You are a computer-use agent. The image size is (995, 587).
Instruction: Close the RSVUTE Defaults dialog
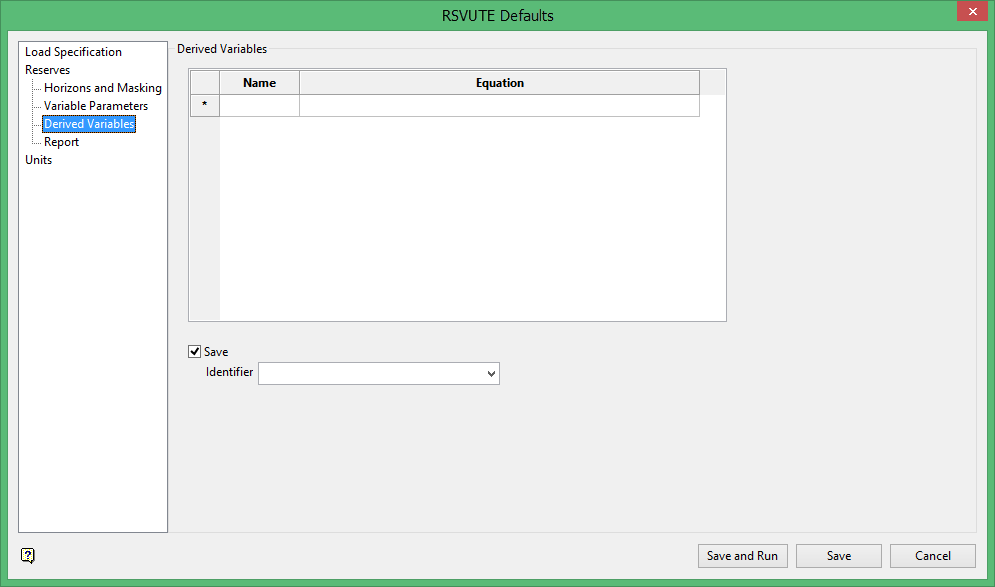coord(972,11)
